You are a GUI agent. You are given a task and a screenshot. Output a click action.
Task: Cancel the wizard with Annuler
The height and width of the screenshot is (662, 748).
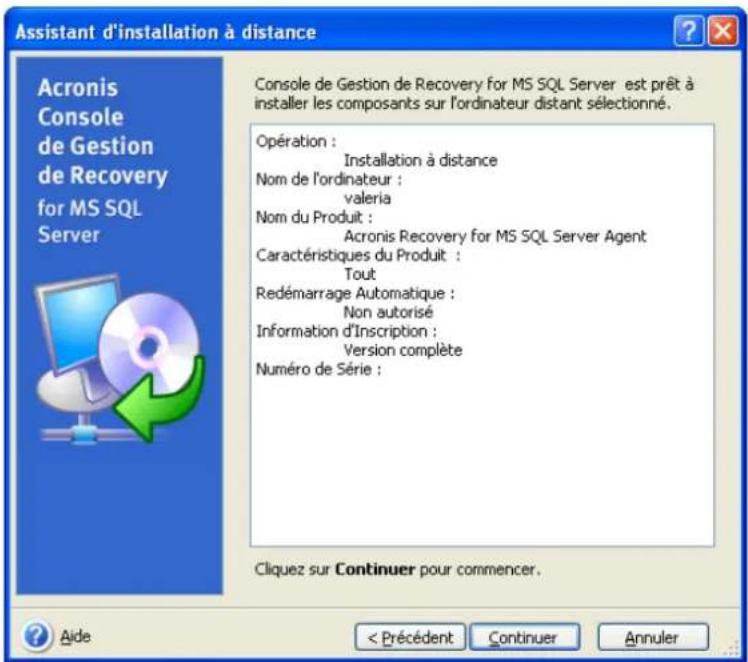(x=653, y=637)
